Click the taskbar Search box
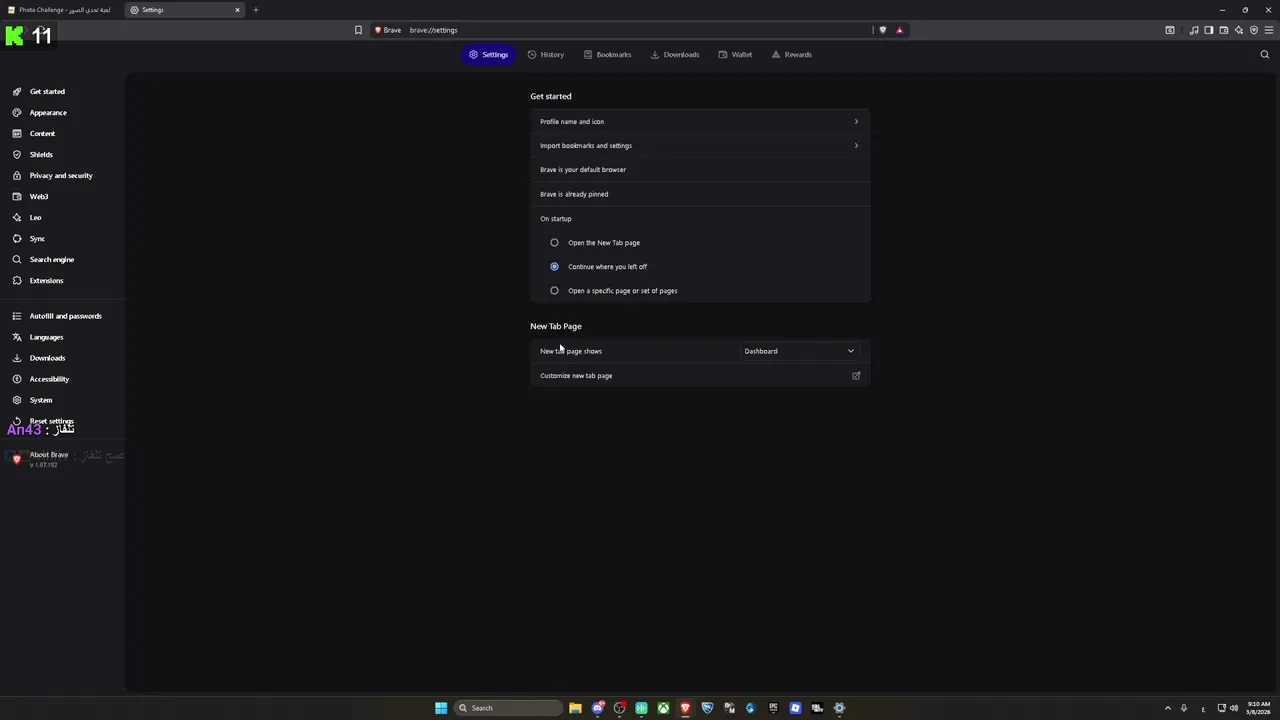This screenshot has height=720, width=1280. (508, 708)
